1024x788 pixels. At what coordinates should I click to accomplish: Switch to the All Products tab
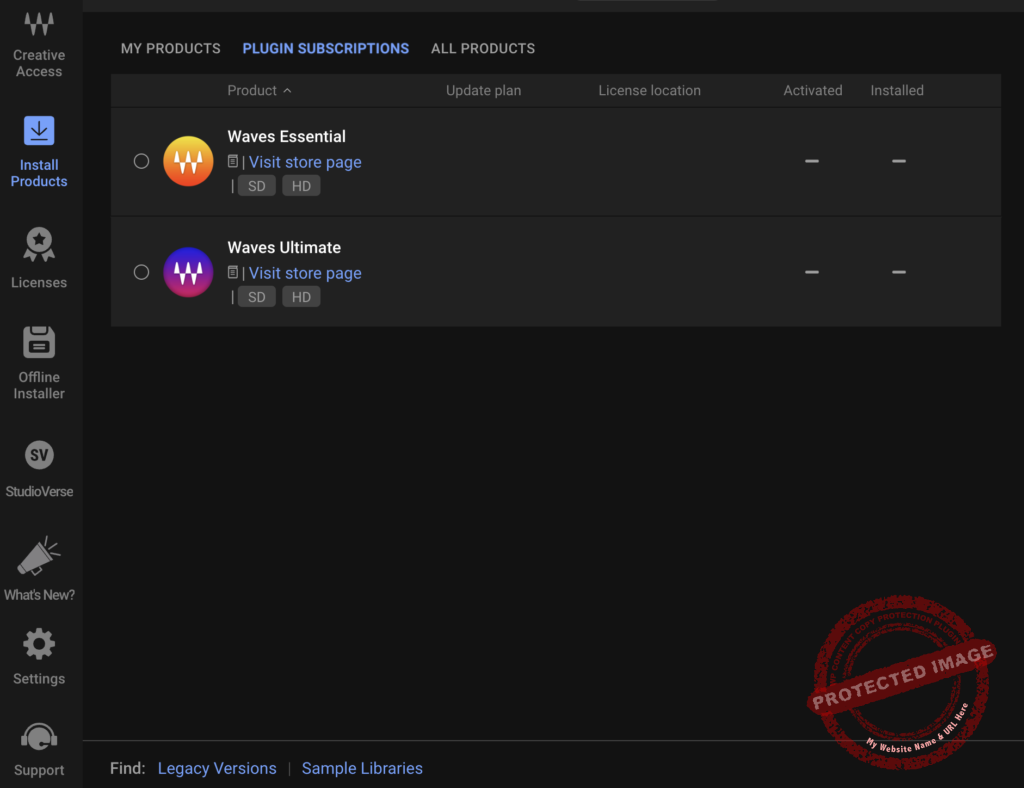click(483, 48)
